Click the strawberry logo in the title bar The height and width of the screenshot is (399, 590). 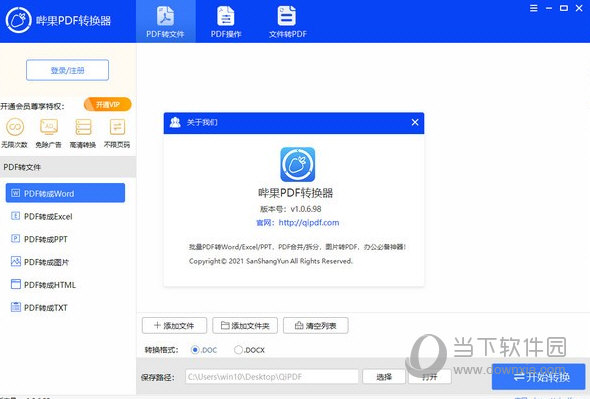pos(18,20)
